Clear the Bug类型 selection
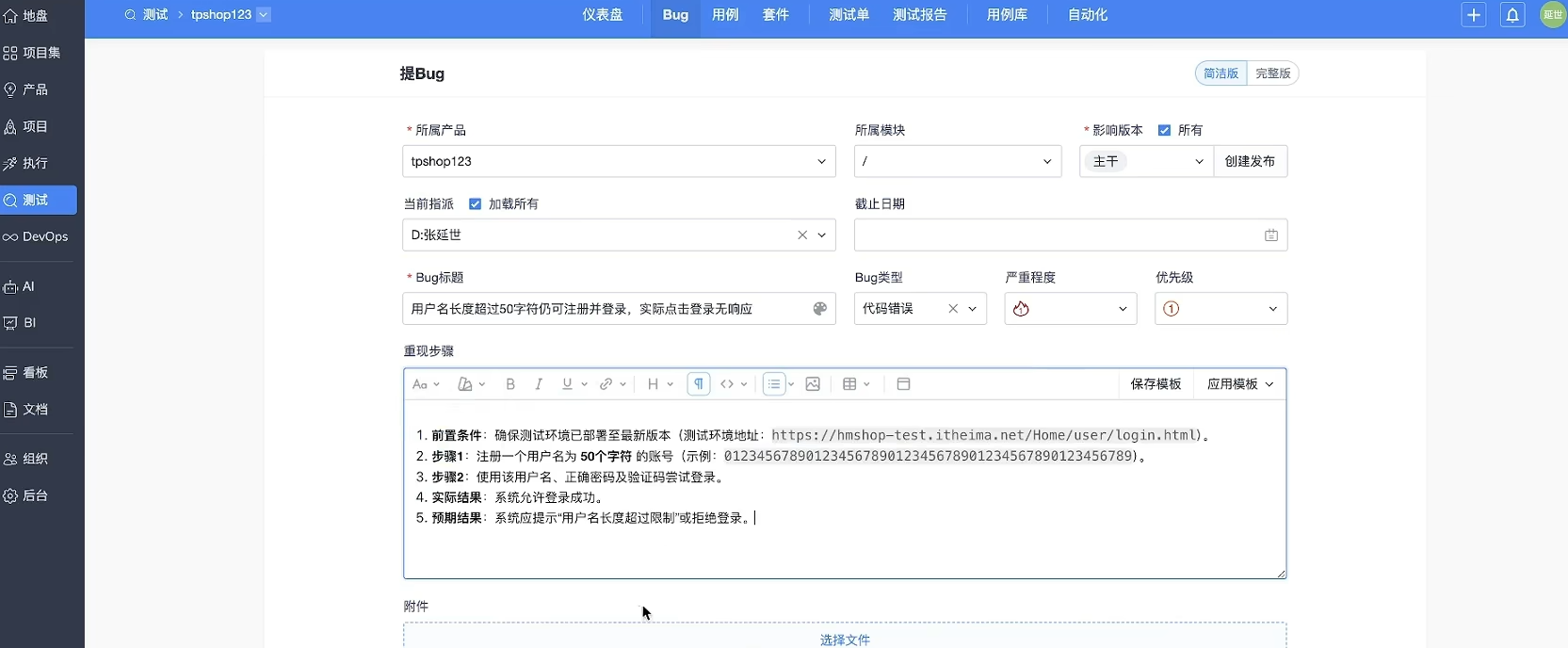Viewport: 1568px width, 648px height. tap(953, 309)
